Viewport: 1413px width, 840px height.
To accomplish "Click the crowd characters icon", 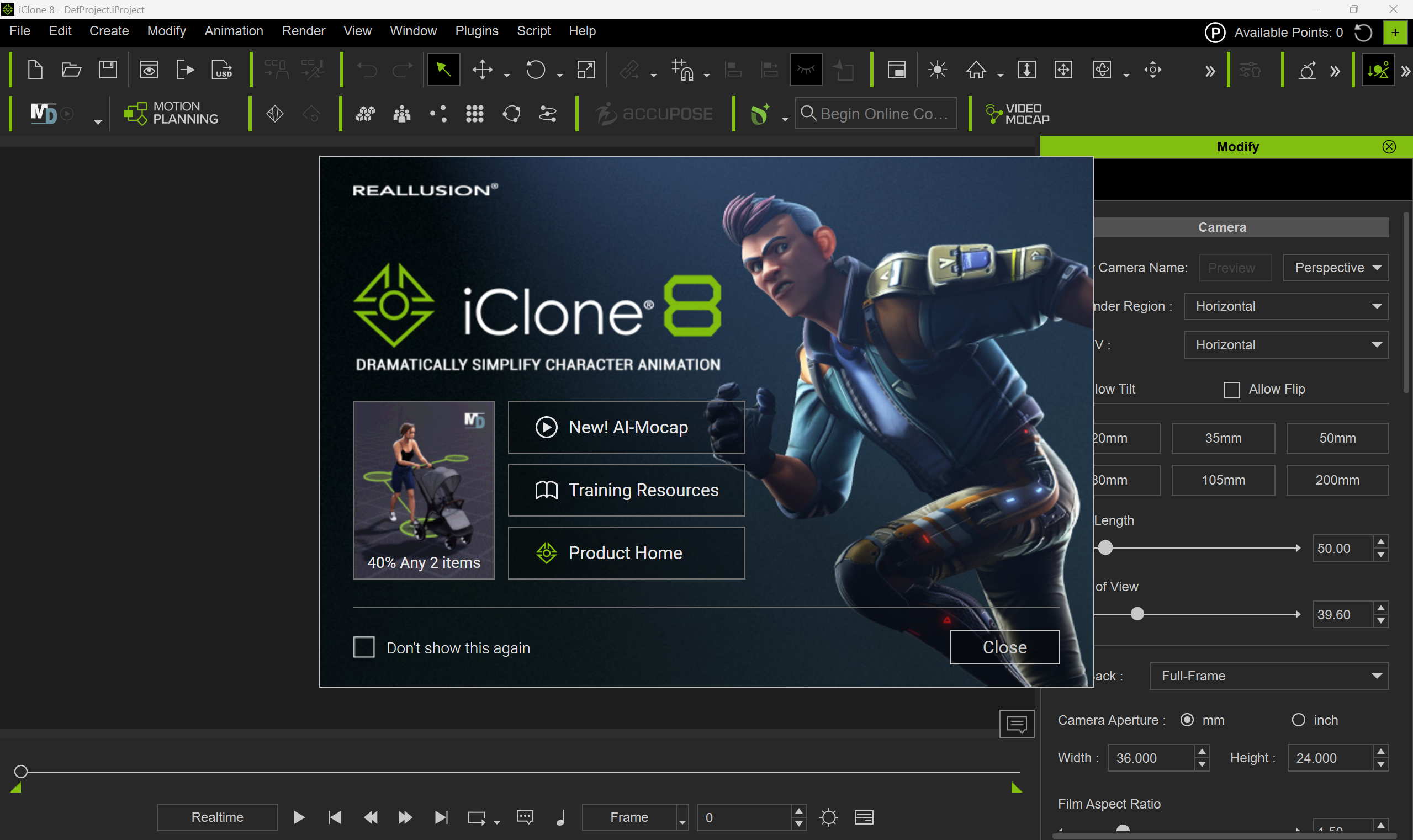I will (x=402, y=114).
